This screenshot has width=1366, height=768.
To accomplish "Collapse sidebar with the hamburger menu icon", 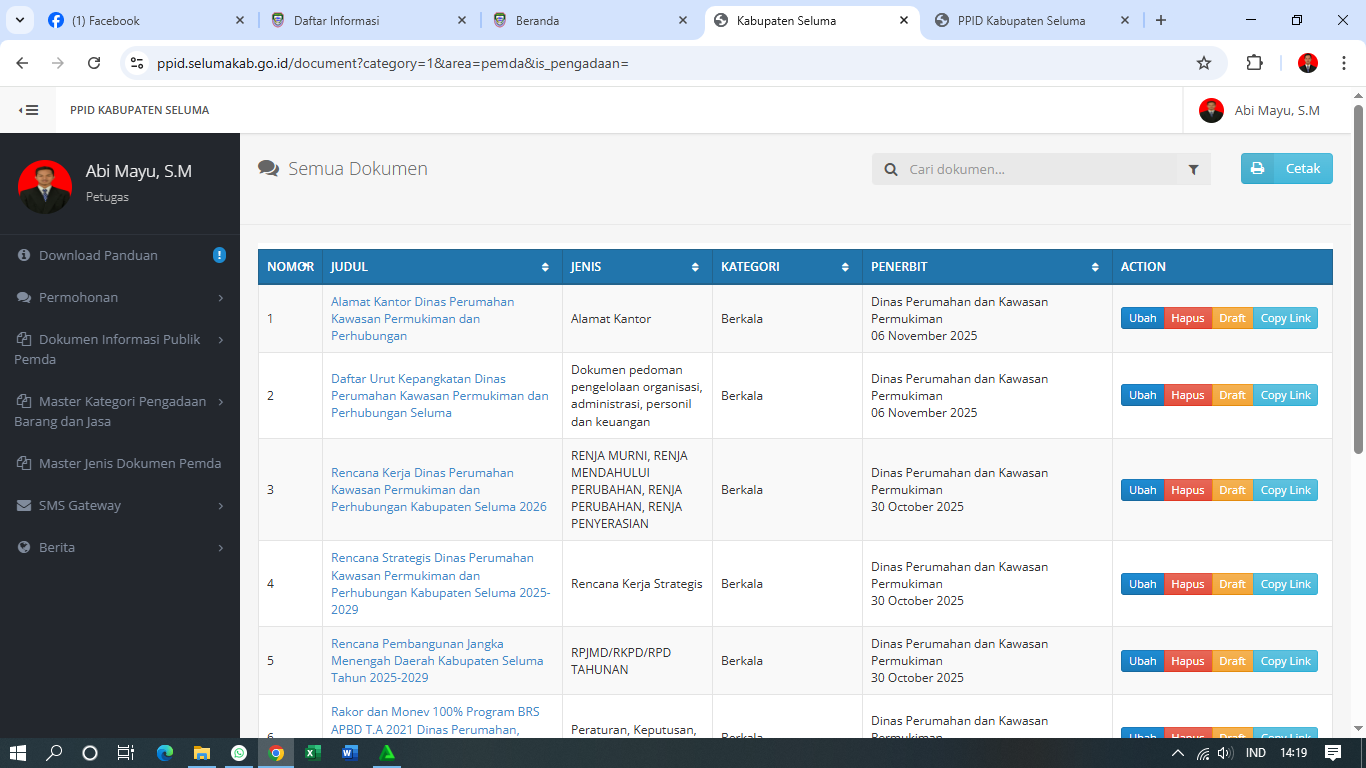I will click(29, 110).
